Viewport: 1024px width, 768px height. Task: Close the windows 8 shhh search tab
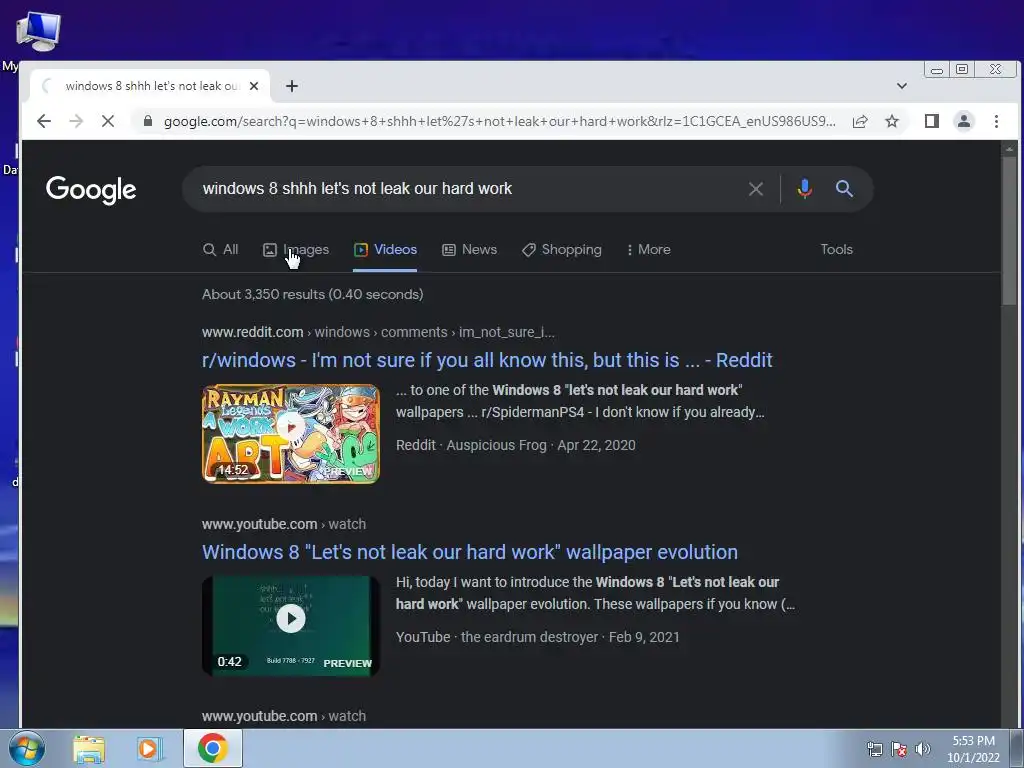[254, 86]
